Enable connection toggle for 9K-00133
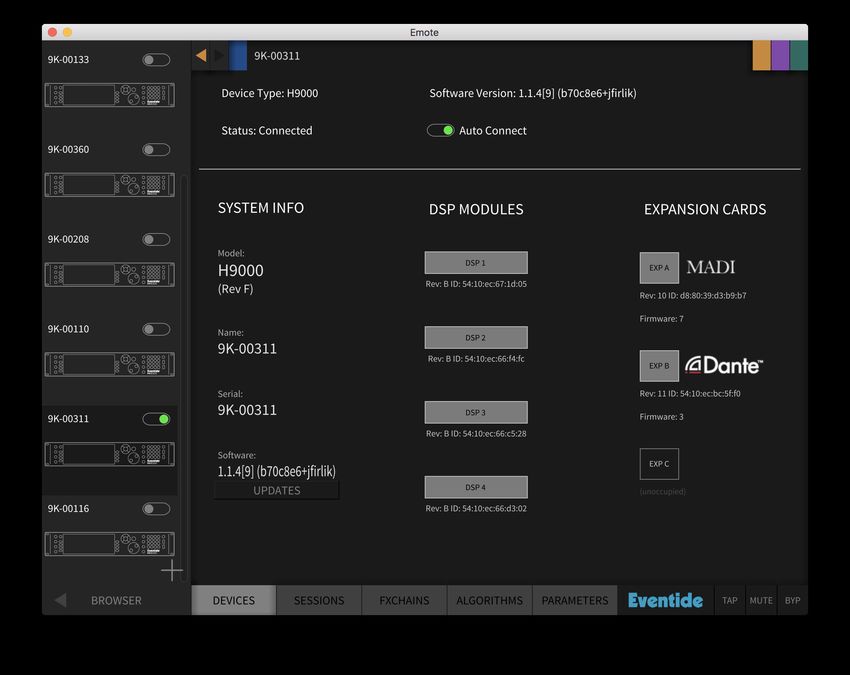 tap(156, 60)
